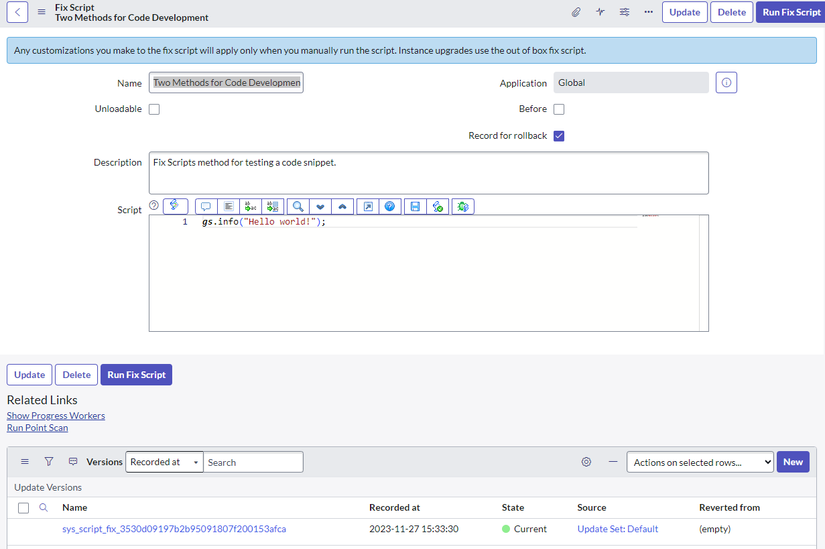Sort by State column header
The width and height of the screenshot is (825, 549).
[x=513, y=508]
